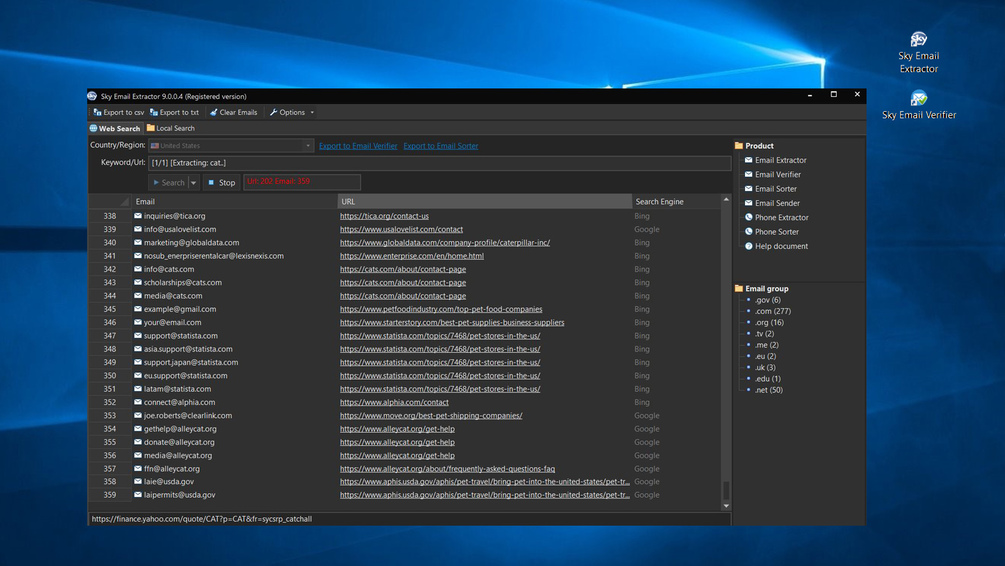The width and height of the screenshot is (1005, 566).
Task: Open alphia.com/contact link
Action: click(x=394, y=402)
